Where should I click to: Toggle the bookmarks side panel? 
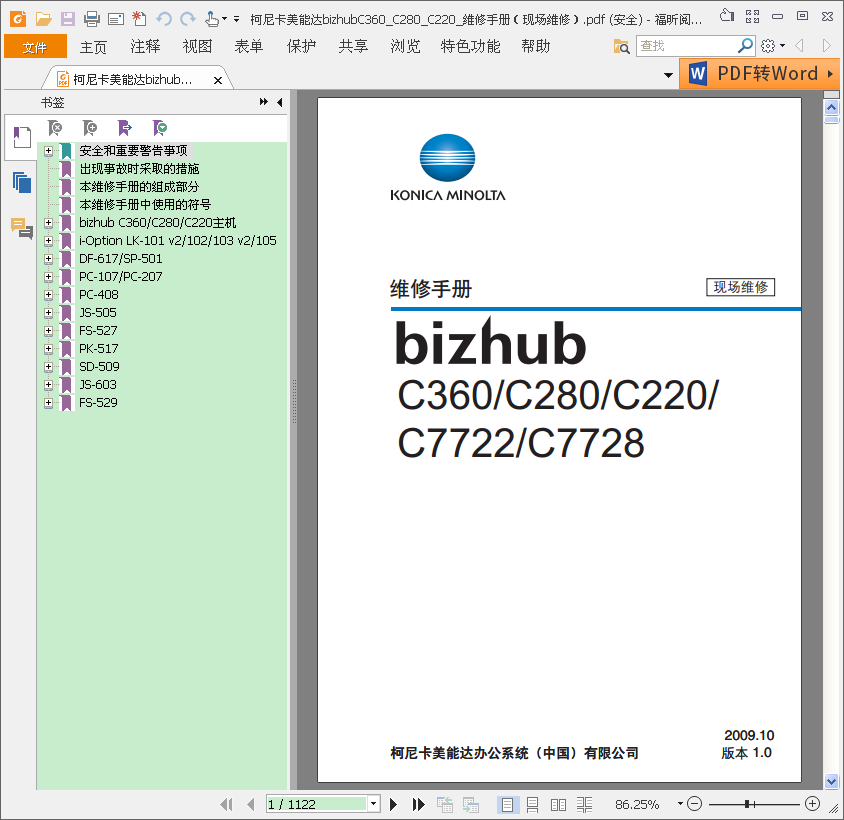(22, 137)
